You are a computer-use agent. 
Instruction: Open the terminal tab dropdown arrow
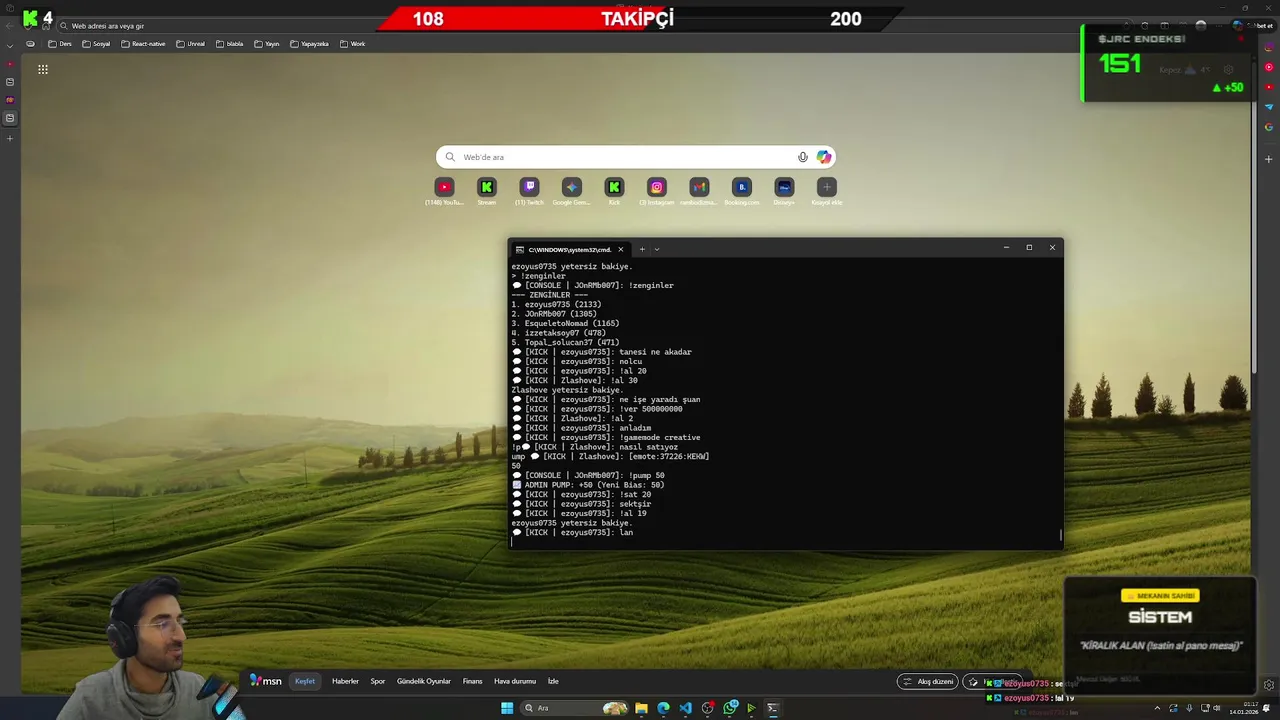click(657, 249)
